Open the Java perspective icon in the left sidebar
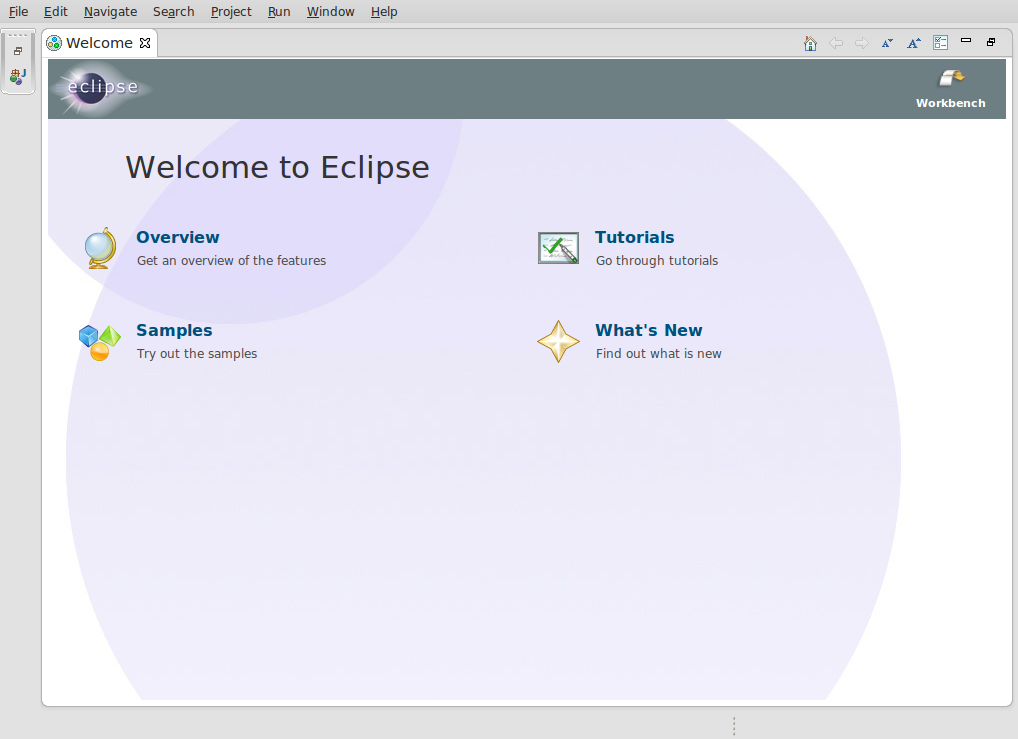Screen dimensions: 1018x739 coord(18,75)
